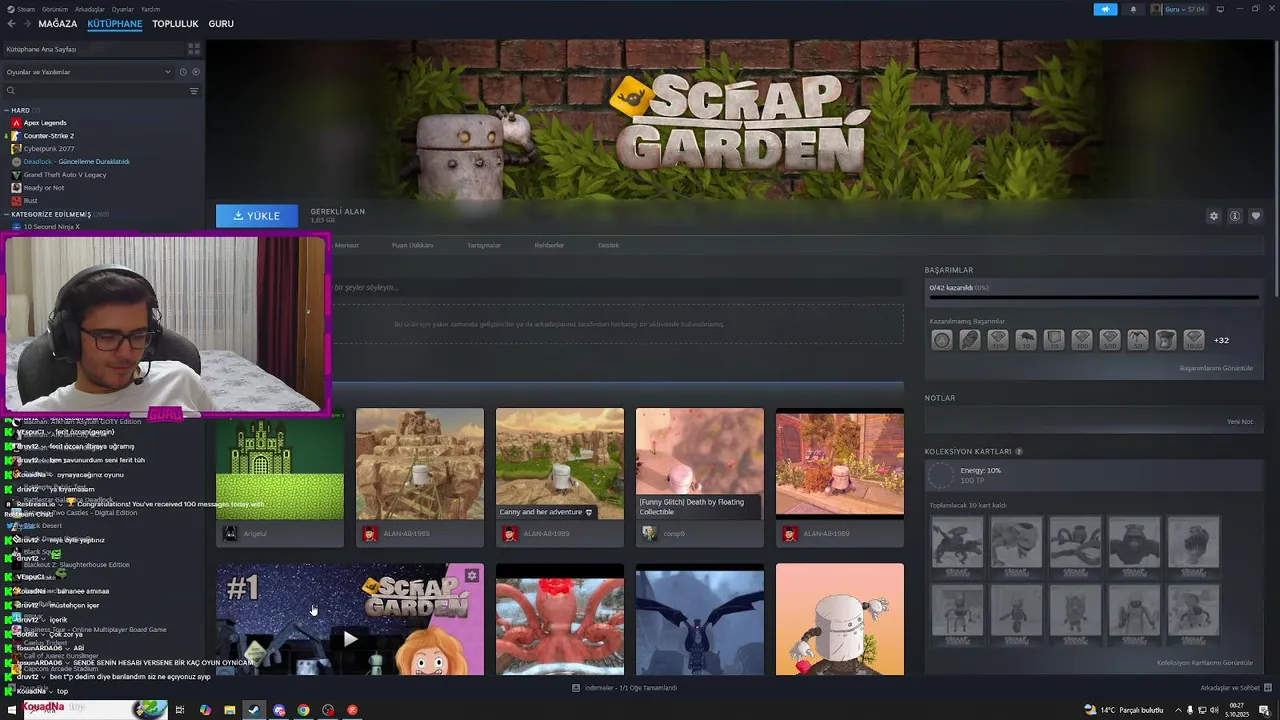Open Steam from the taskbar
The image size is (1280, 720).
254,710
